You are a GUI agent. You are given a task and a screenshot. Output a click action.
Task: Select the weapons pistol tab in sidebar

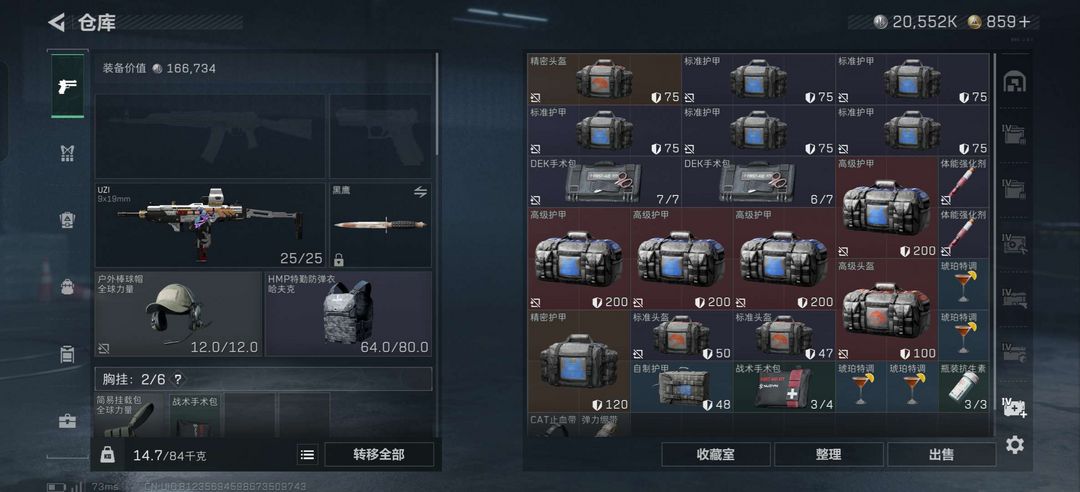click(x=68, y=86)
